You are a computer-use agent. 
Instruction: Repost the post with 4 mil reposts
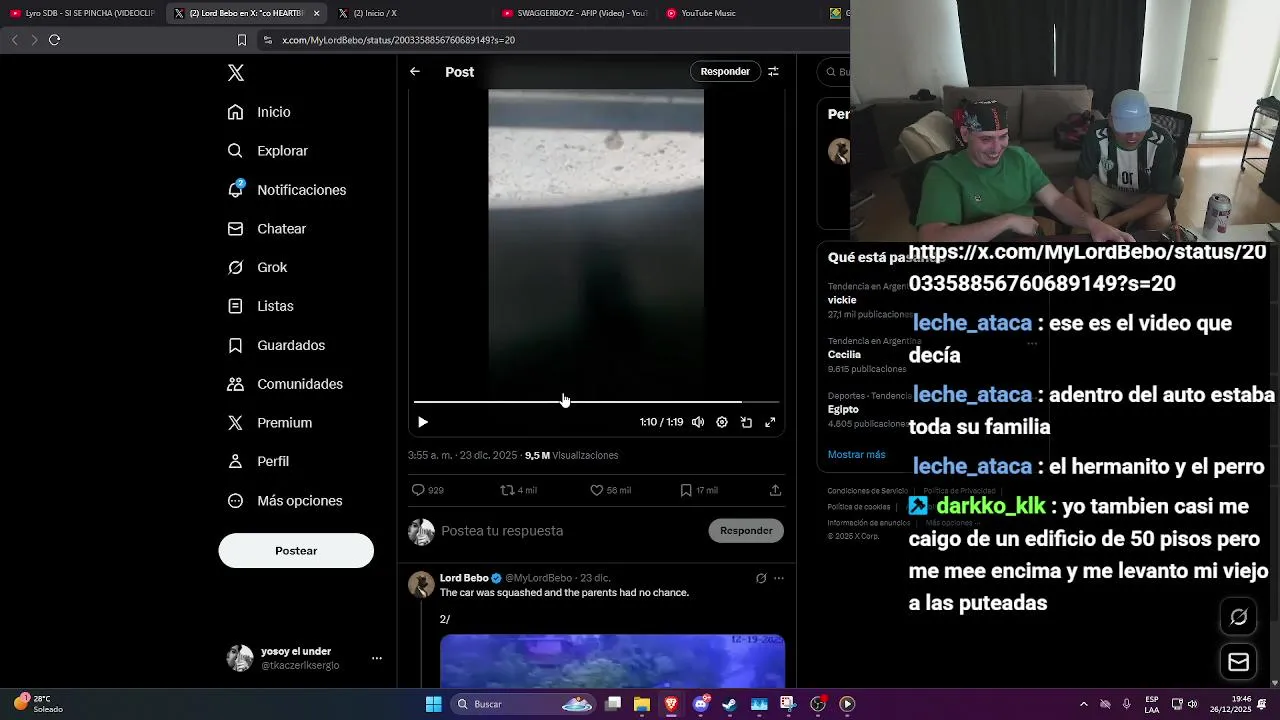pyautogui.click(x=507, y=490)
